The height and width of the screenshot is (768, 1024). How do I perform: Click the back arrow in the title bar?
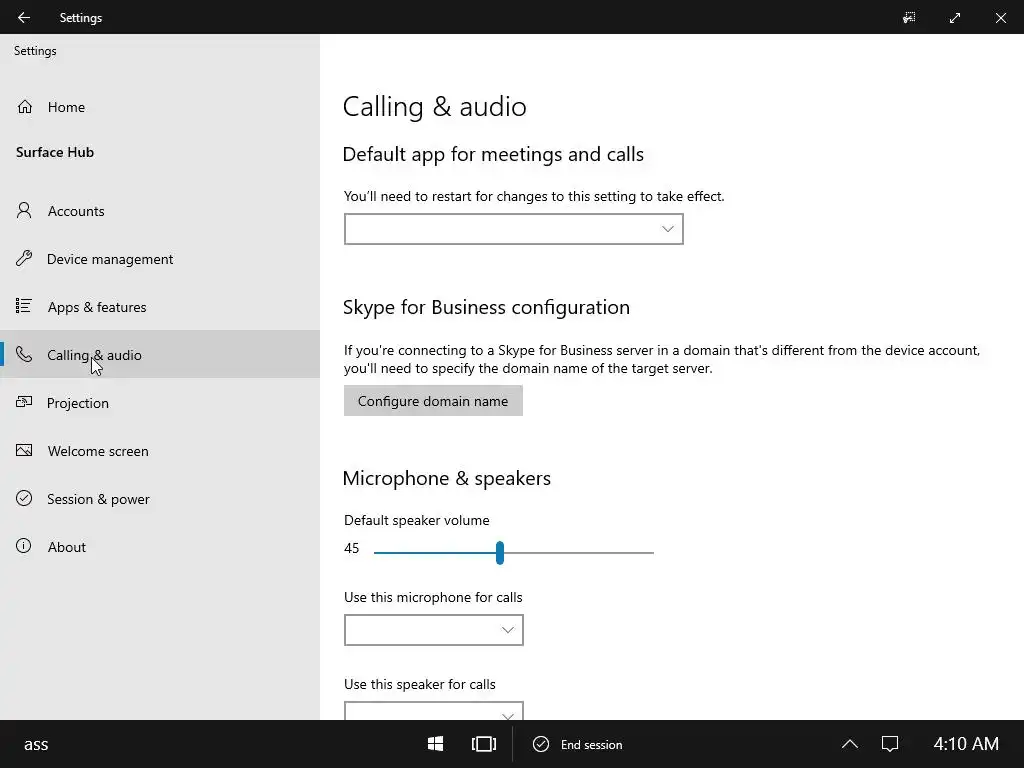pyautogui.click(x=24, y=18)
